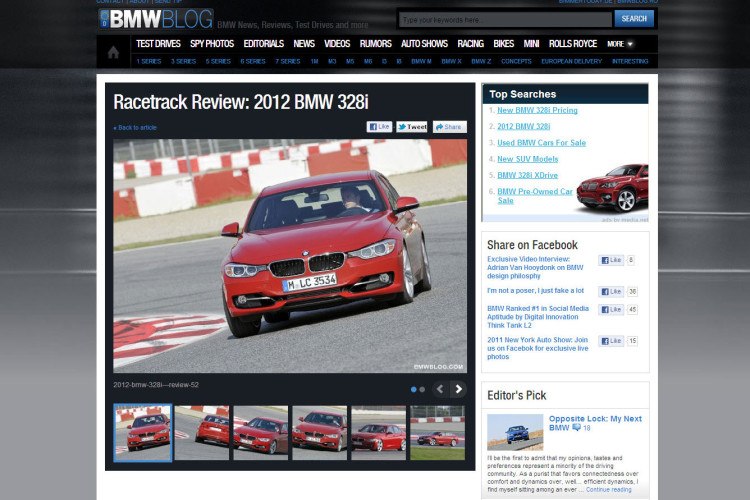
Task: Open EUROPEAN DELIVERY submenu link
Action: pyautogui.click(x=572, y=61)
